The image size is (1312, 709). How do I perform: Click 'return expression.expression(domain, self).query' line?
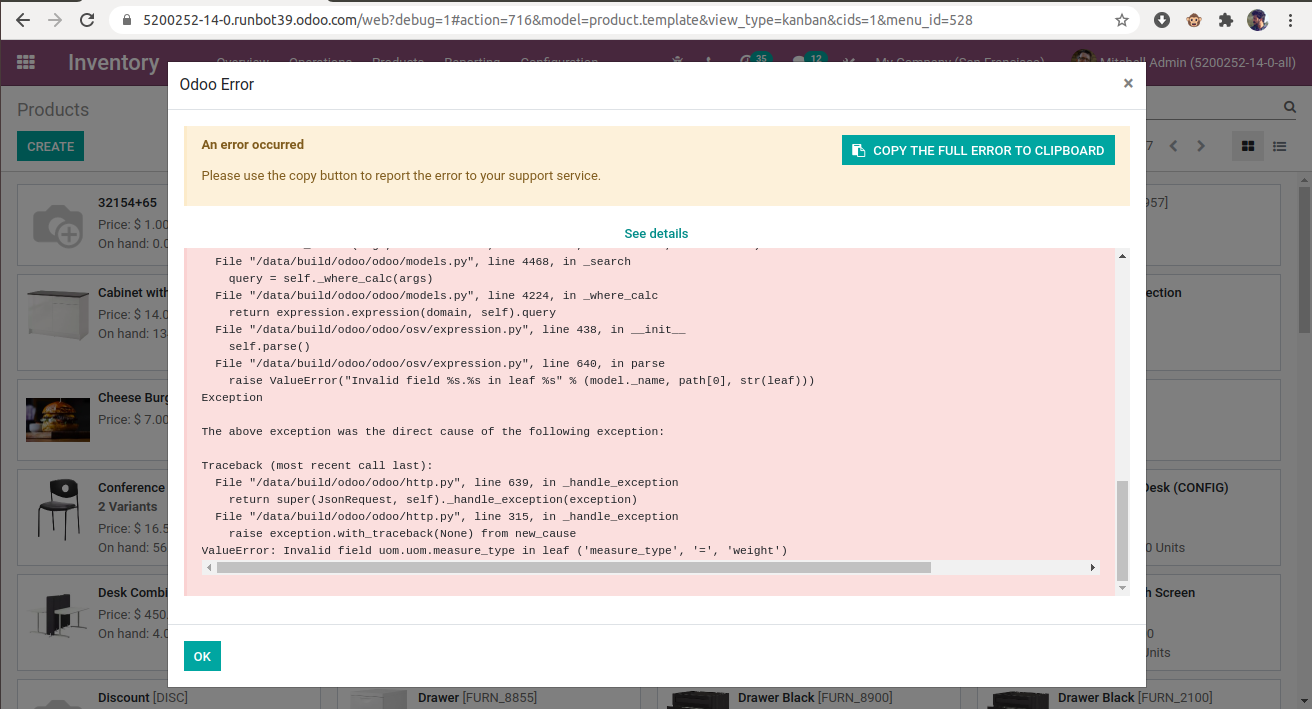(392, 313)
